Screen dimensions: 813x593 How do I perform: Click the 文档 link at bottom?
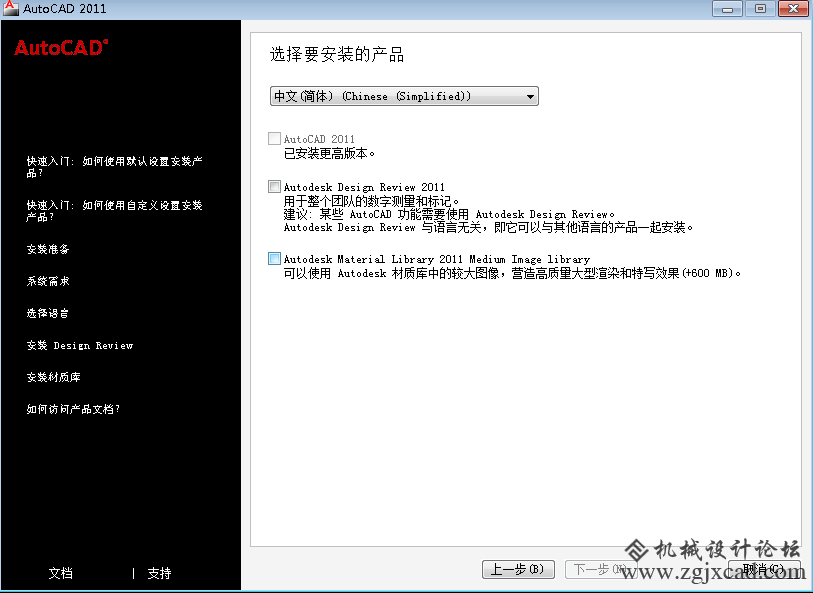pos(61,573)
